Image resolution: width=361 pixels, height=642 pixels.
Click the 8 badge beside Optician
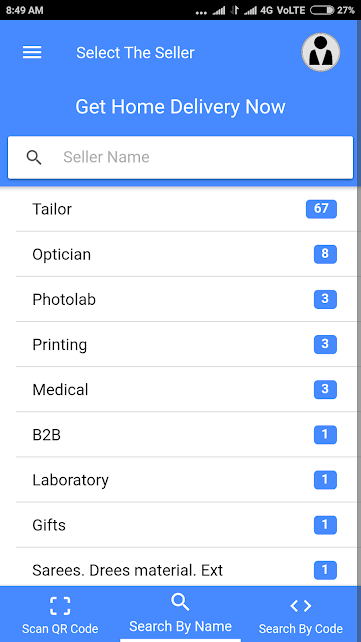point(325,254)
